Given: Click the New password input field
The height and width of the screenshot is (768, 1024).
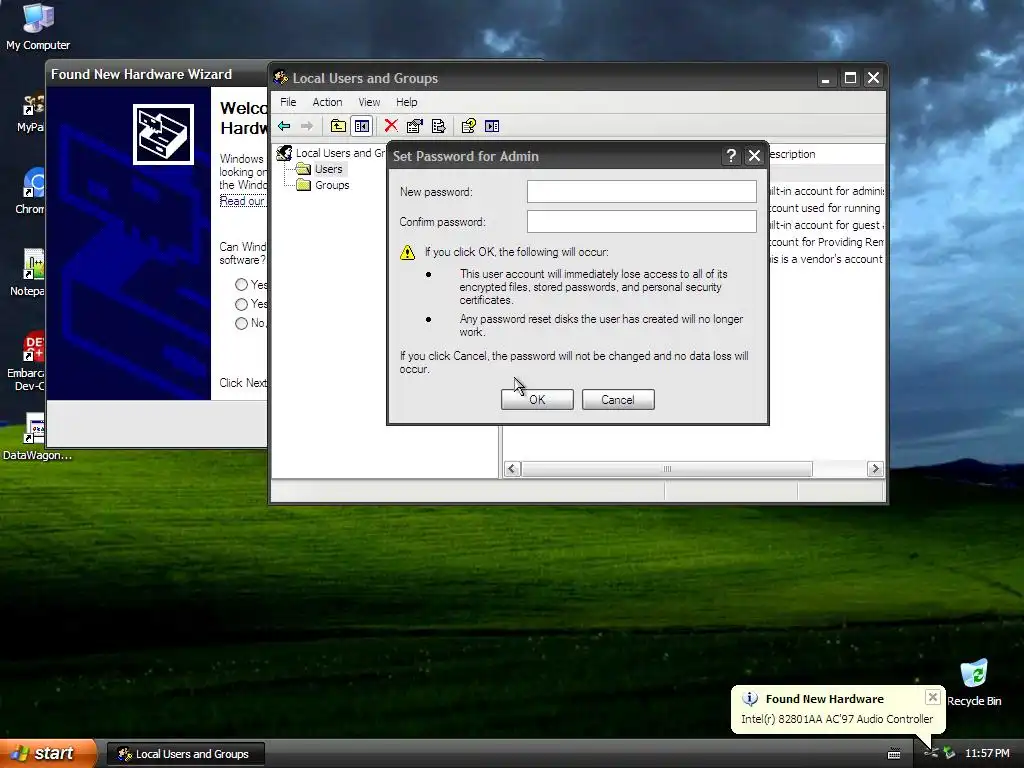Looking at the screenshot, I should click(642, 191).
